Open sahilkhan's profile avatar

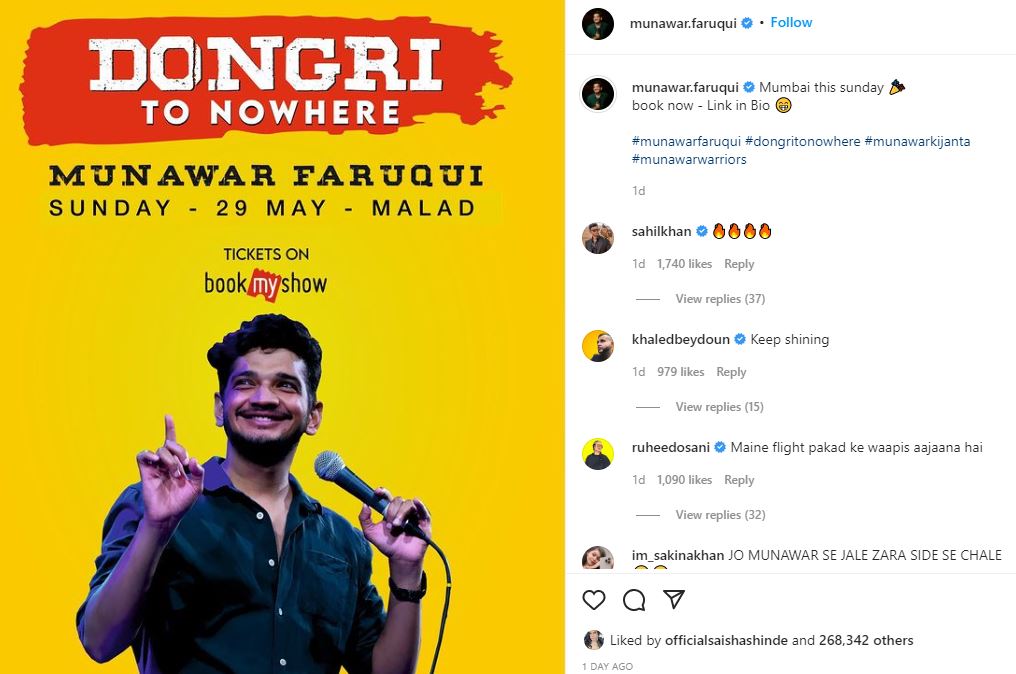point(597,238)
